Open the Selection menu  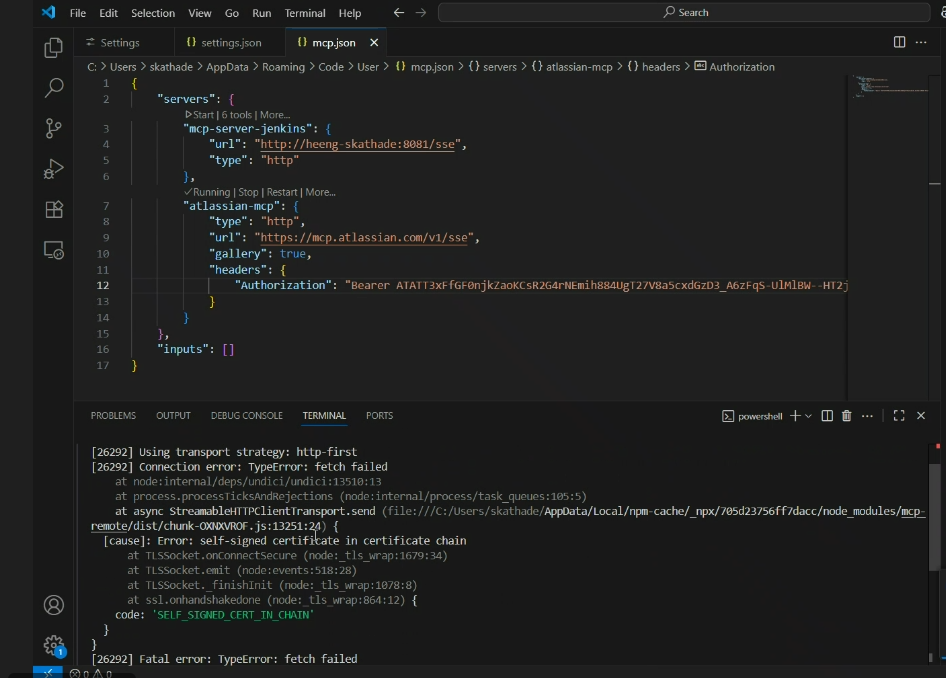pos(153,13)
